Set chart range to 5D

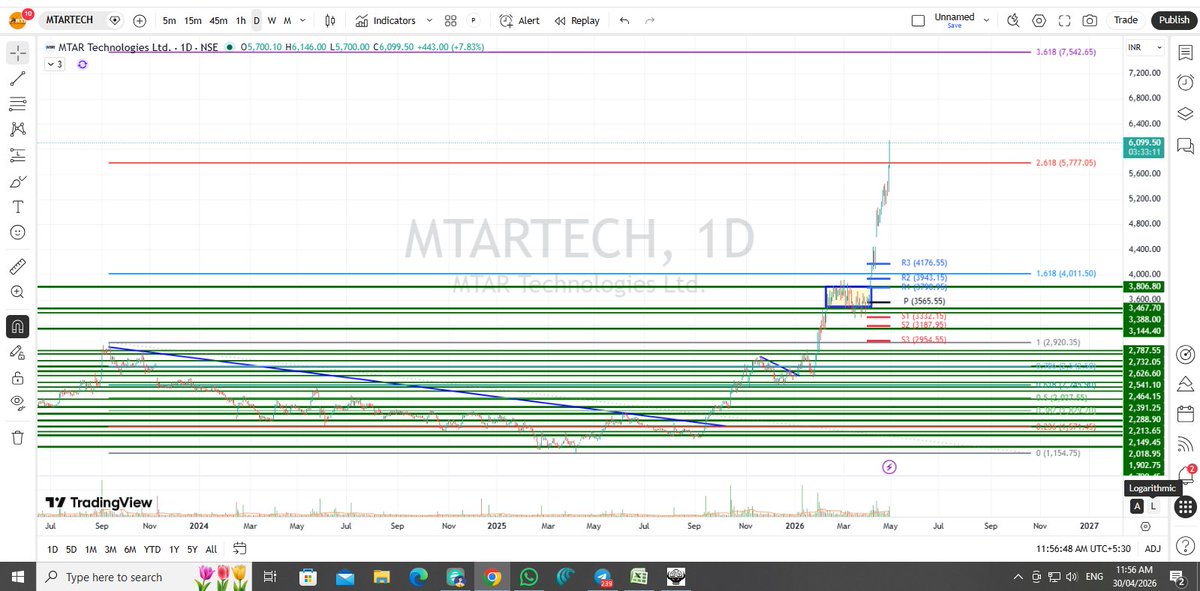tap(71, 549)
